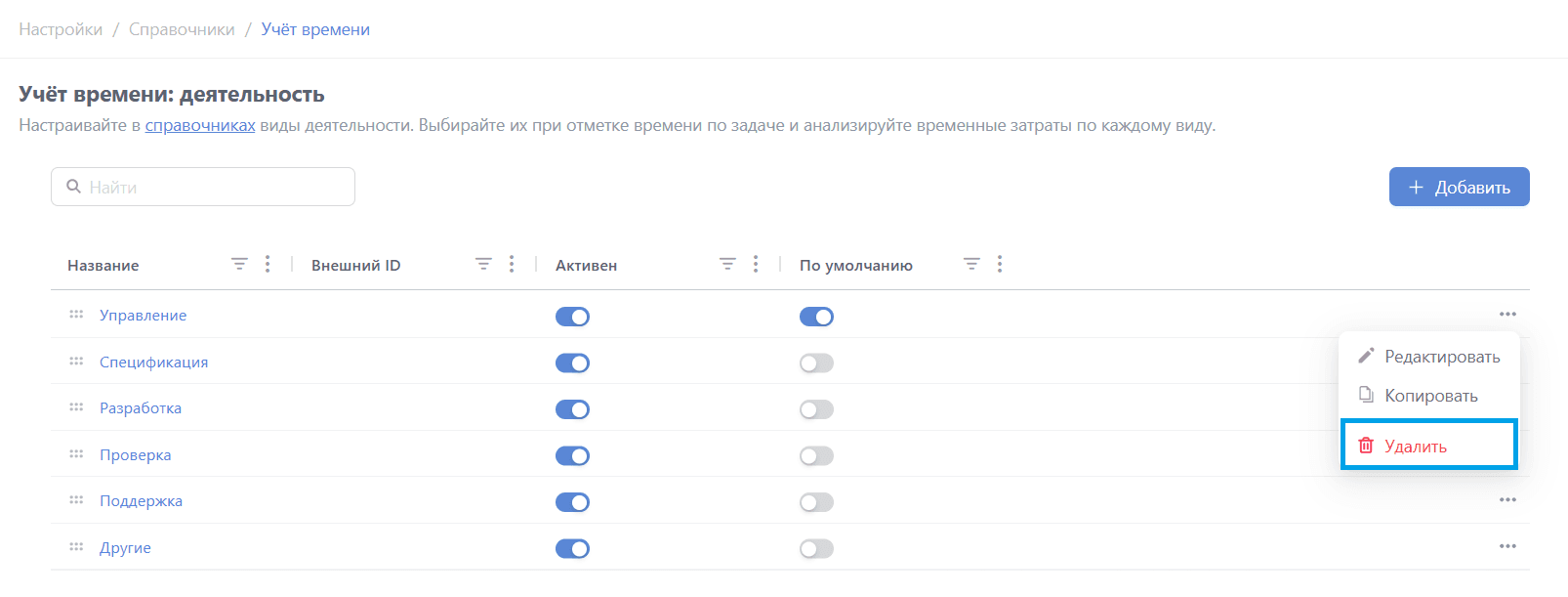Image resolution: width=1568 pixels, height=597 pixels.
Task: Open the Название column three-dot menu
Action: click(268, 264)
